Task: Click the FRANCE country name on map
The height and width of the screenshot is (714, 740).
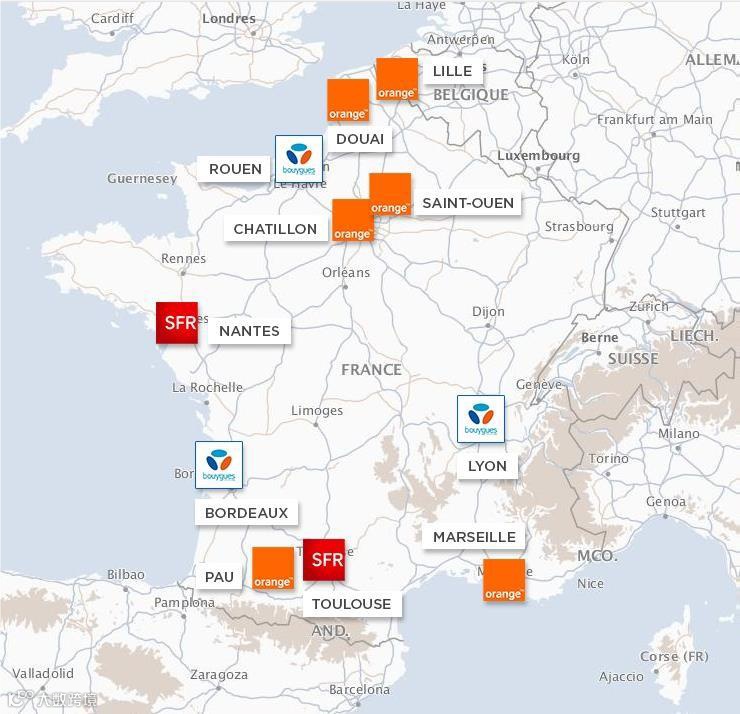Action: coord(371,370)
